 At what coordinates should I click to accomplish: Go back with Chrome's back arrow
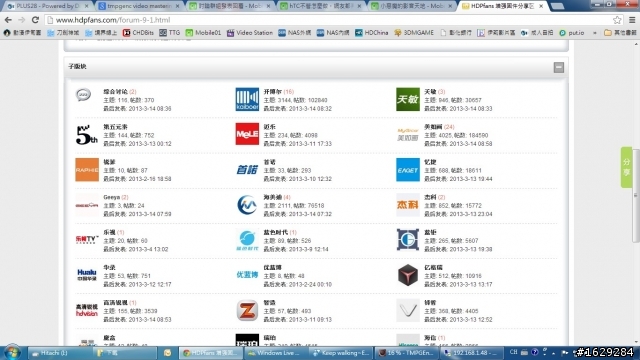click(8, 20)
